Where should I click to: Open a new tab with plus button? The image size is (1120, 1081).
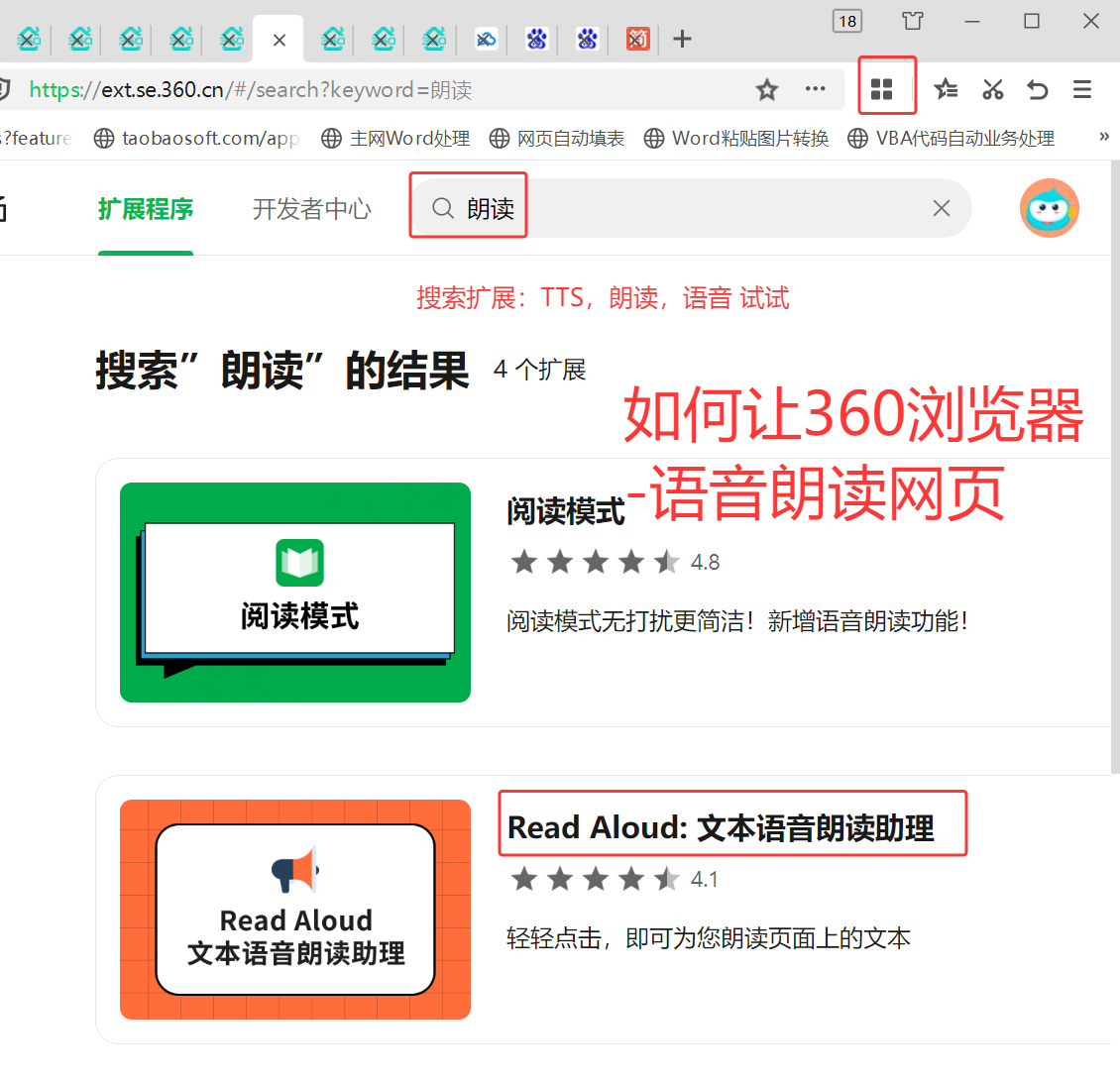(x=682, y=39)
